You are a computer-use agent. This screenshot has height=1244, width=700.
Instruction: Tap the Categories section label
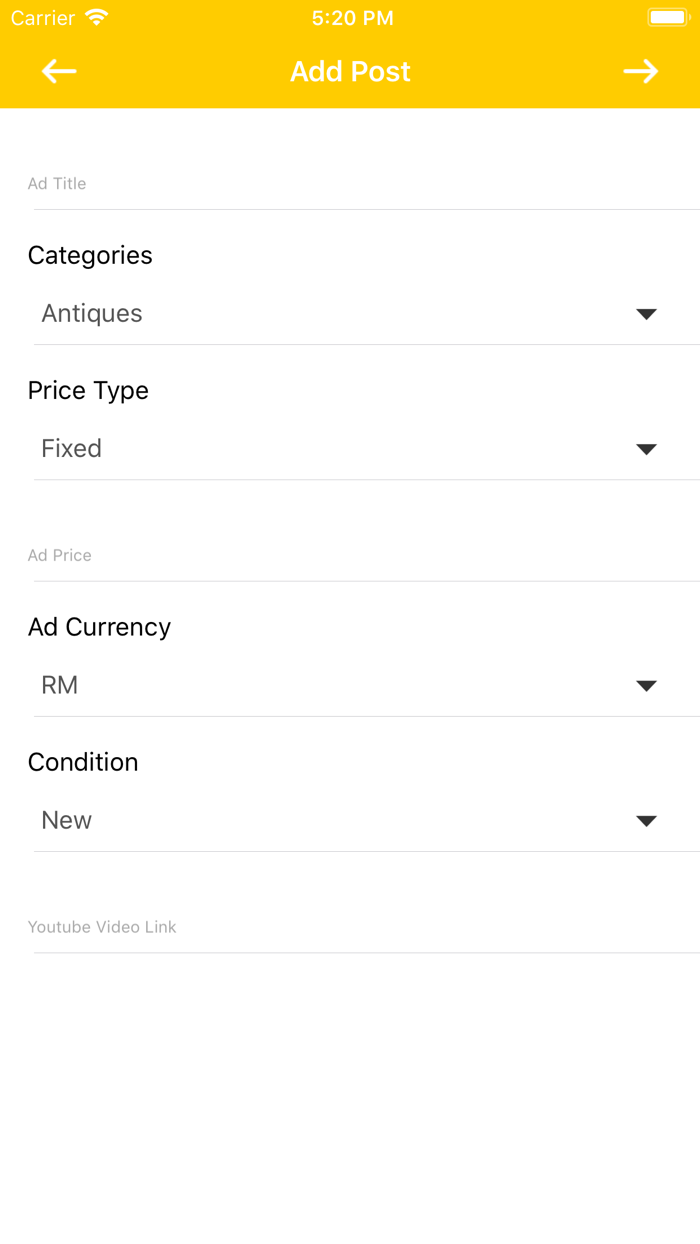point(90,256)
